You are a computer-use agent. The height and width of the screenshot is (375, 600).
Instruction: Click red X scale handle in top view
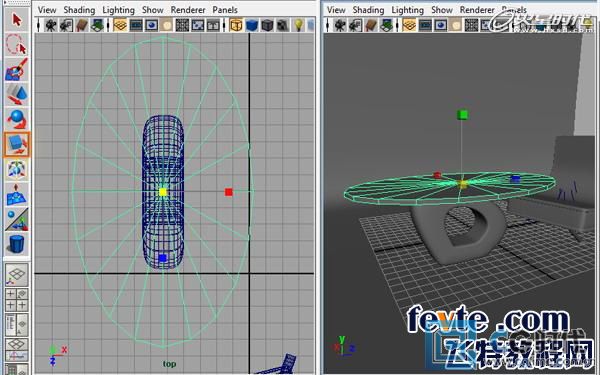(x=229, y=192)
